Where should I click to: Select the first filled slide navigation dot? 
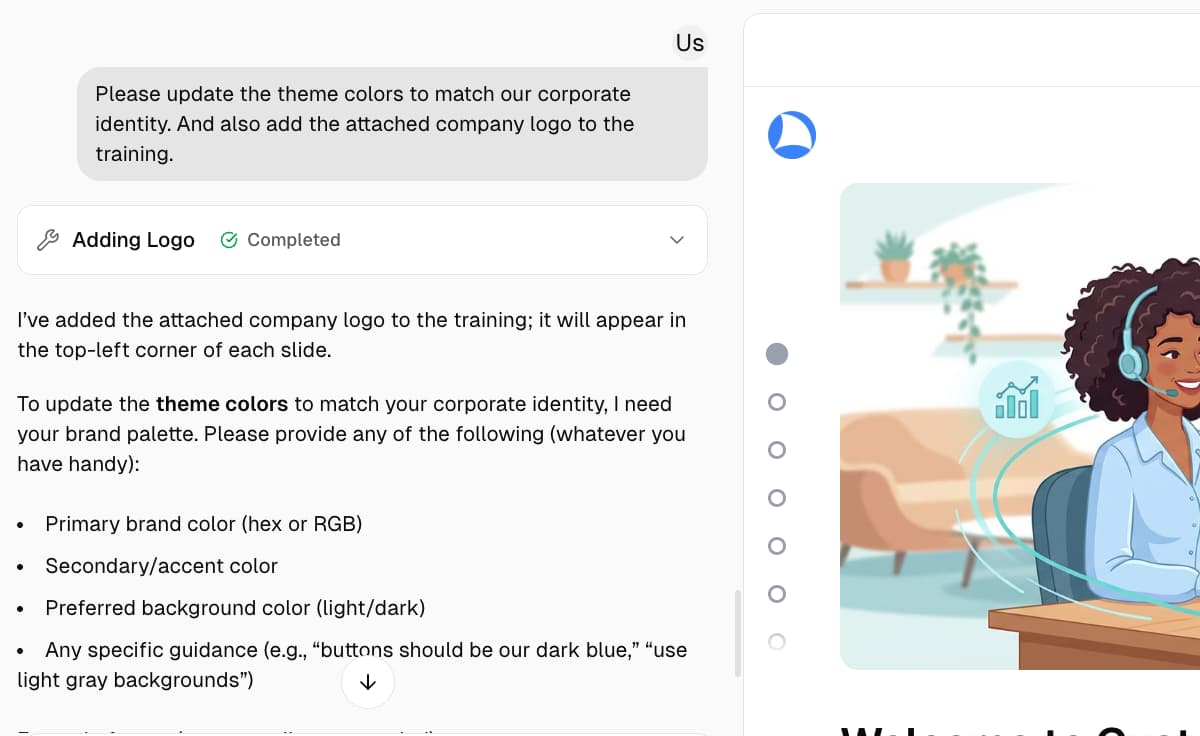coord(777,354)
